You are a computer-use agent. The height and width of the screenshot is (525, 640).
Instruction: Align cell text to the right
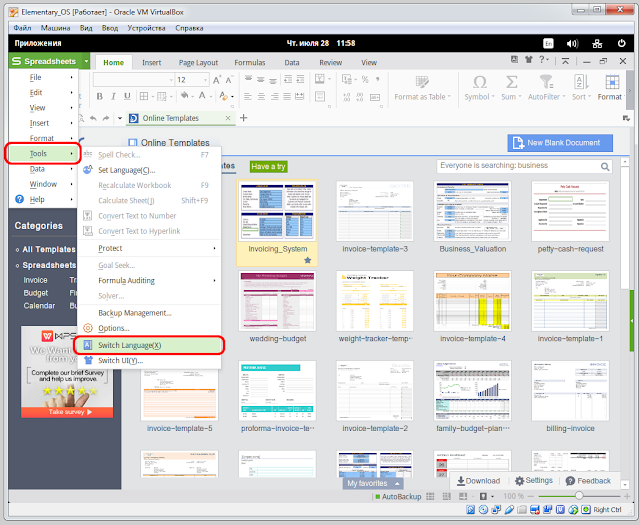(274, 96)
